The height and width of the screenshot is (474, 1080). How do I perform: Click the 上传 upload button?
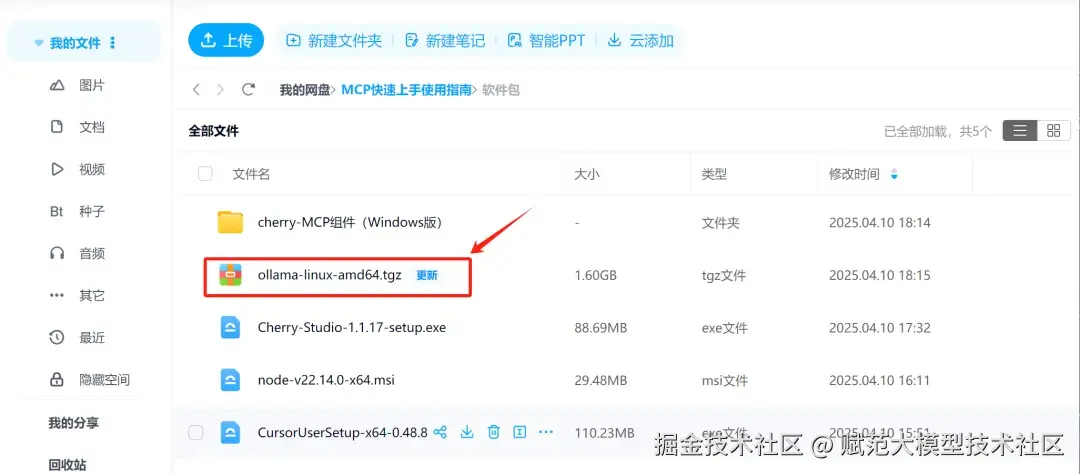[x=226, y=40]
